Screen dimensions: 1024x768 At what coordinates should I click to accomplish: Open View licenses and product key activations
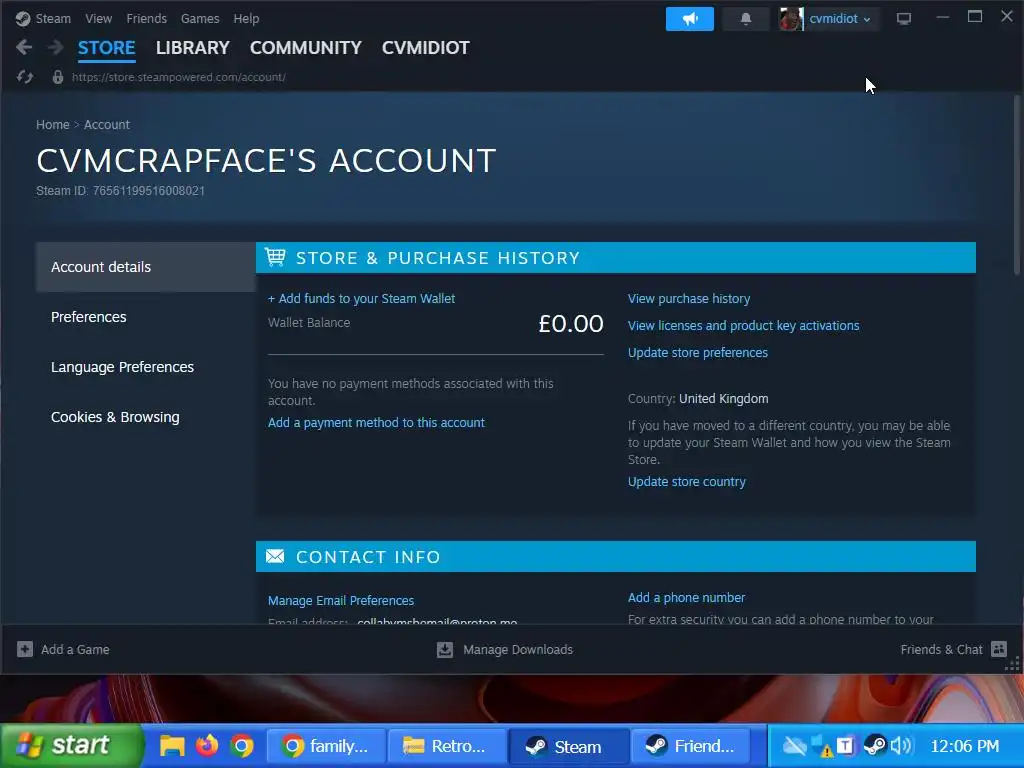click(743, 325)
